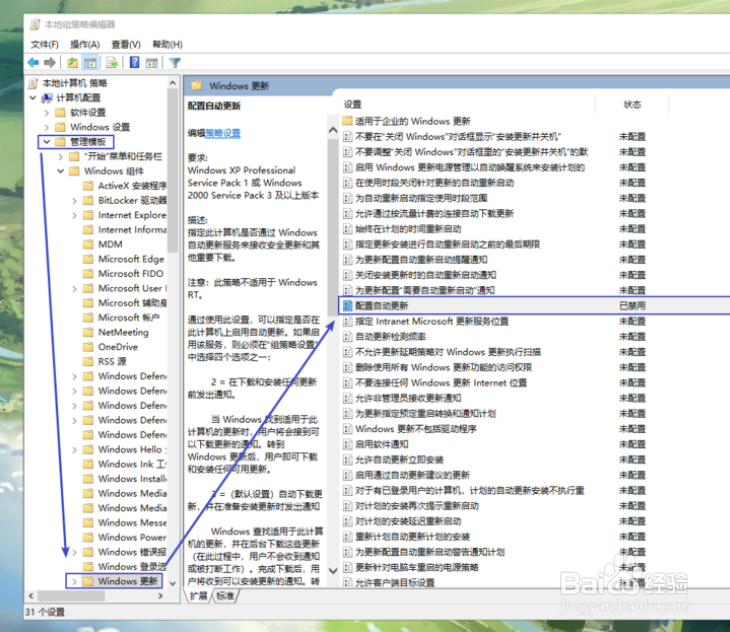Switch to the 扩展 tab
The height and width of the screenshot is (632, 730).
click(x=199, y=596)
